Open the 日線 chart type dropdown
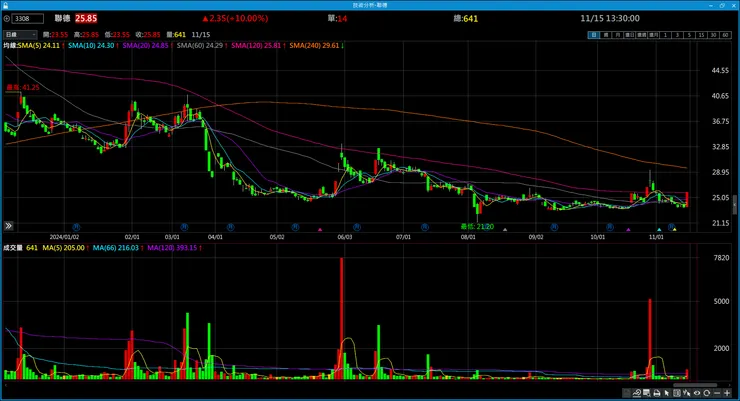 click(20, 34)
